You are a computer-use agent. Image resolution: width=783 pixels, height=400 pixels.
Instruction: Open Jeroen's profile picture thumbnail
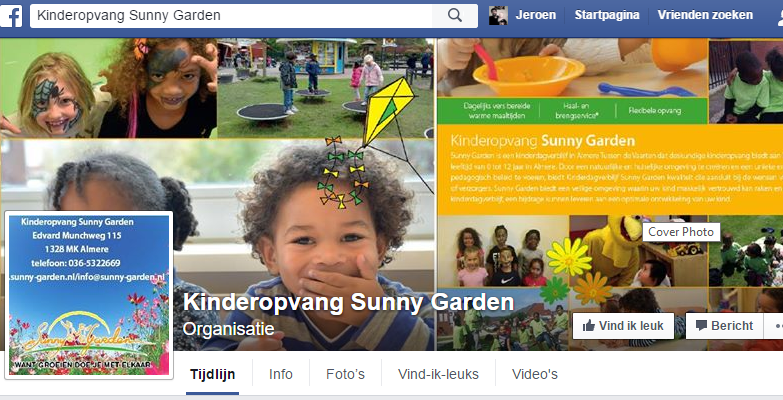498,15
